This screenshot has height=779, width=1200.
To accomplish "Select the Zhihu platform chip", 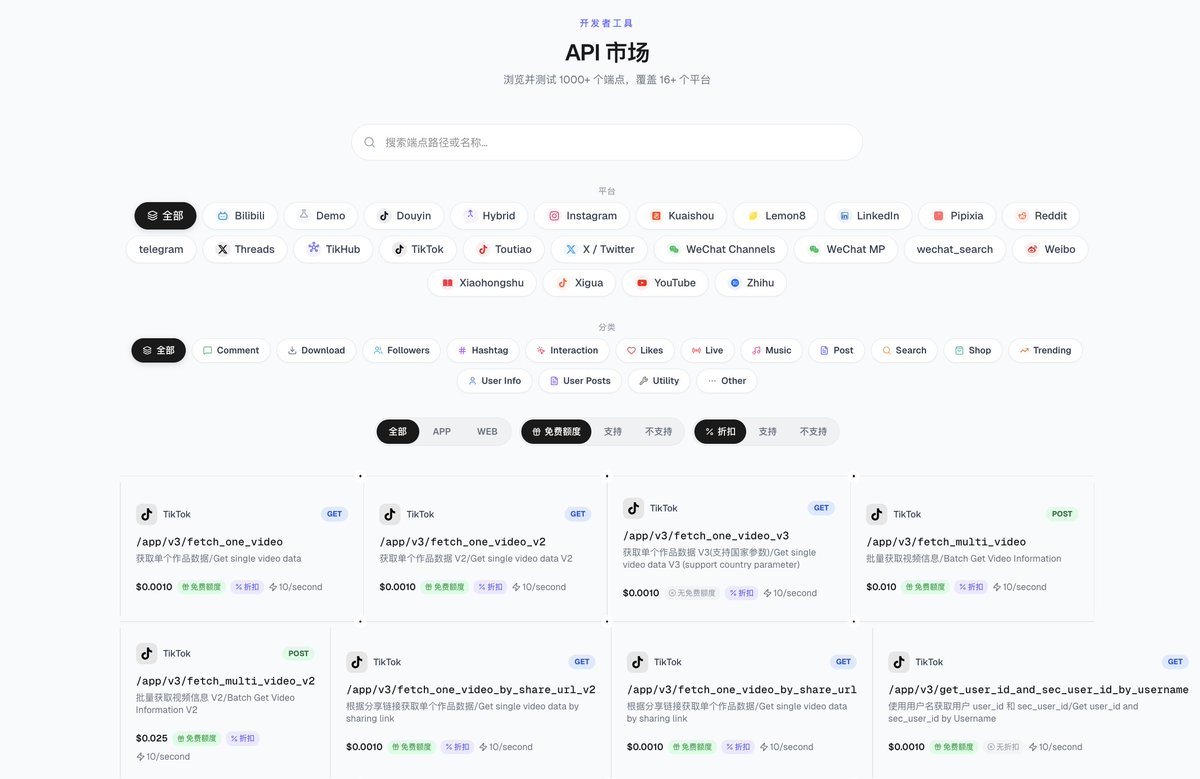I will tap(751, 283).
